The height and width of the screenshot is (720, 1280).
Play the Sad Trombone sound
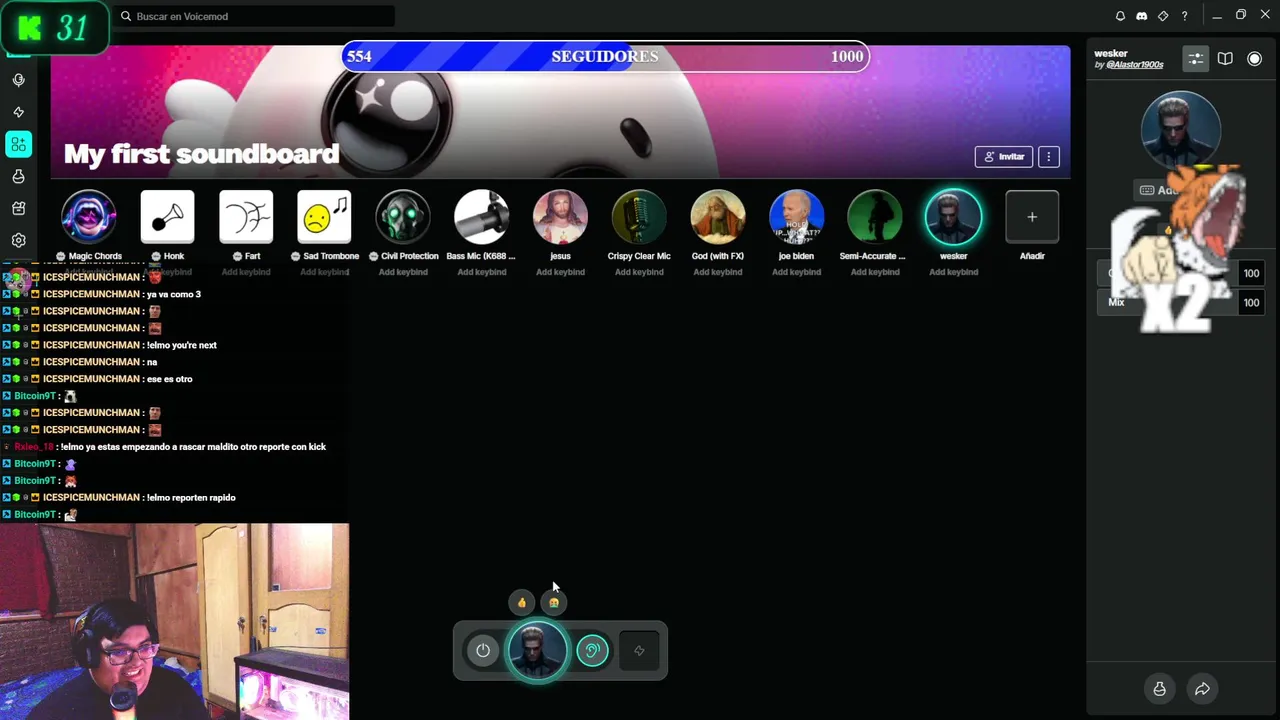coord(324,217)
